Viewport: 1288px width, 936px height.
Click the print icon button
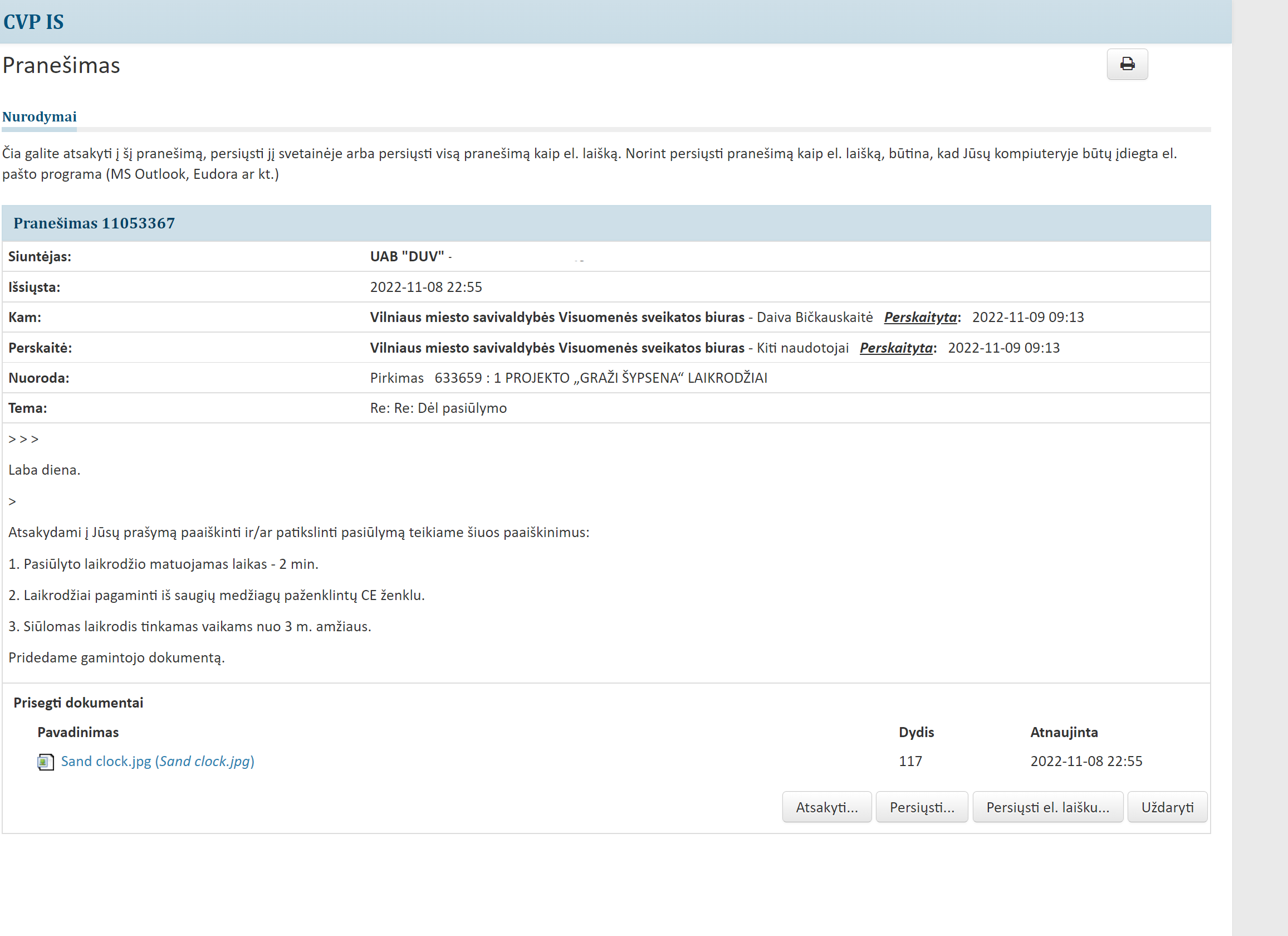(x=1127, y=64)
